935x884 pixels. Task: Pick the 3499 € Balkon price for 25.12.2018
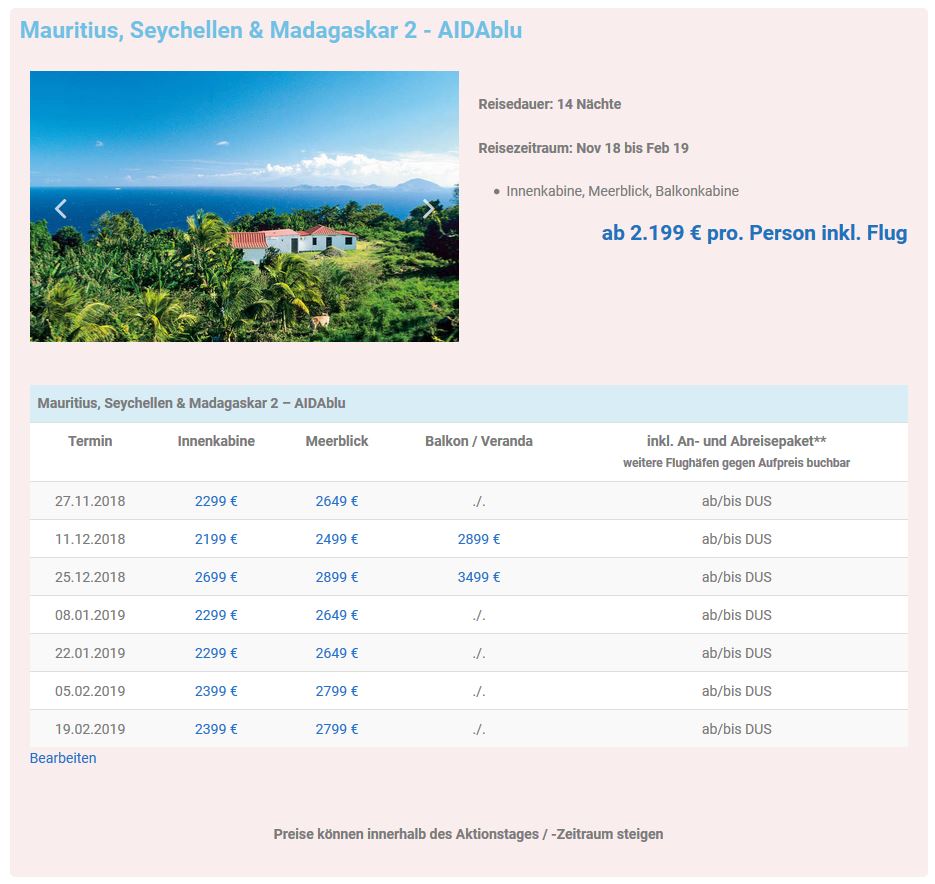(479, 577)
